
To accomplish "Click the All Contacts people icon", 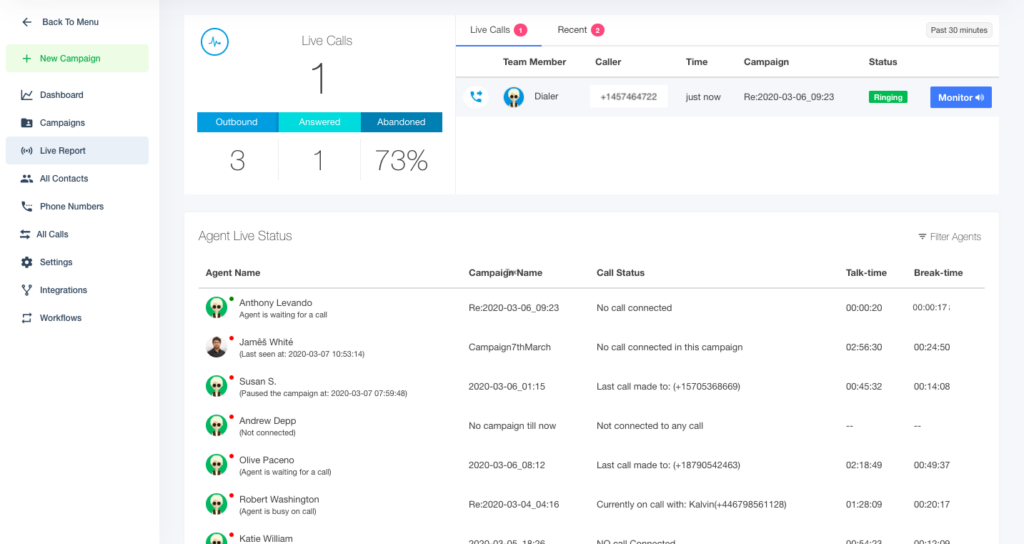I will [x=26, y=179].
